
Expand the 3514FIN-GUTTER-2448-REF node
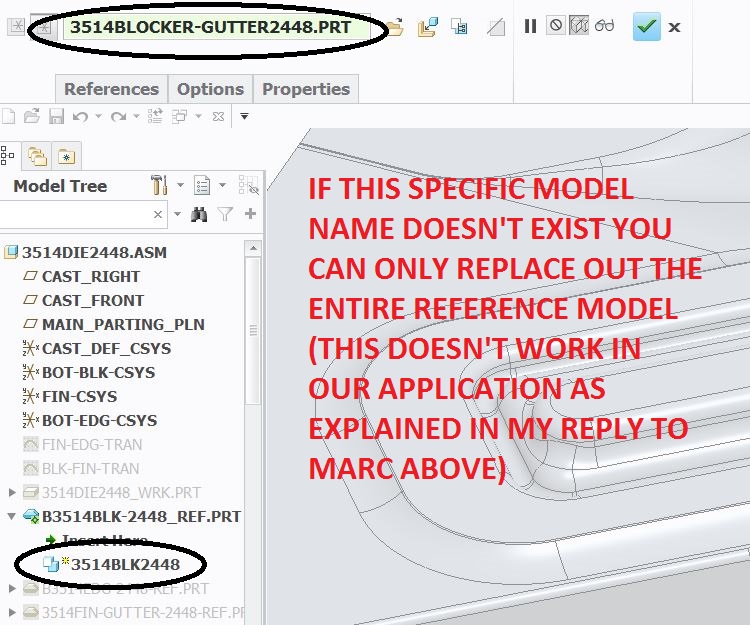pyautogui.click(x=12, y=612)
